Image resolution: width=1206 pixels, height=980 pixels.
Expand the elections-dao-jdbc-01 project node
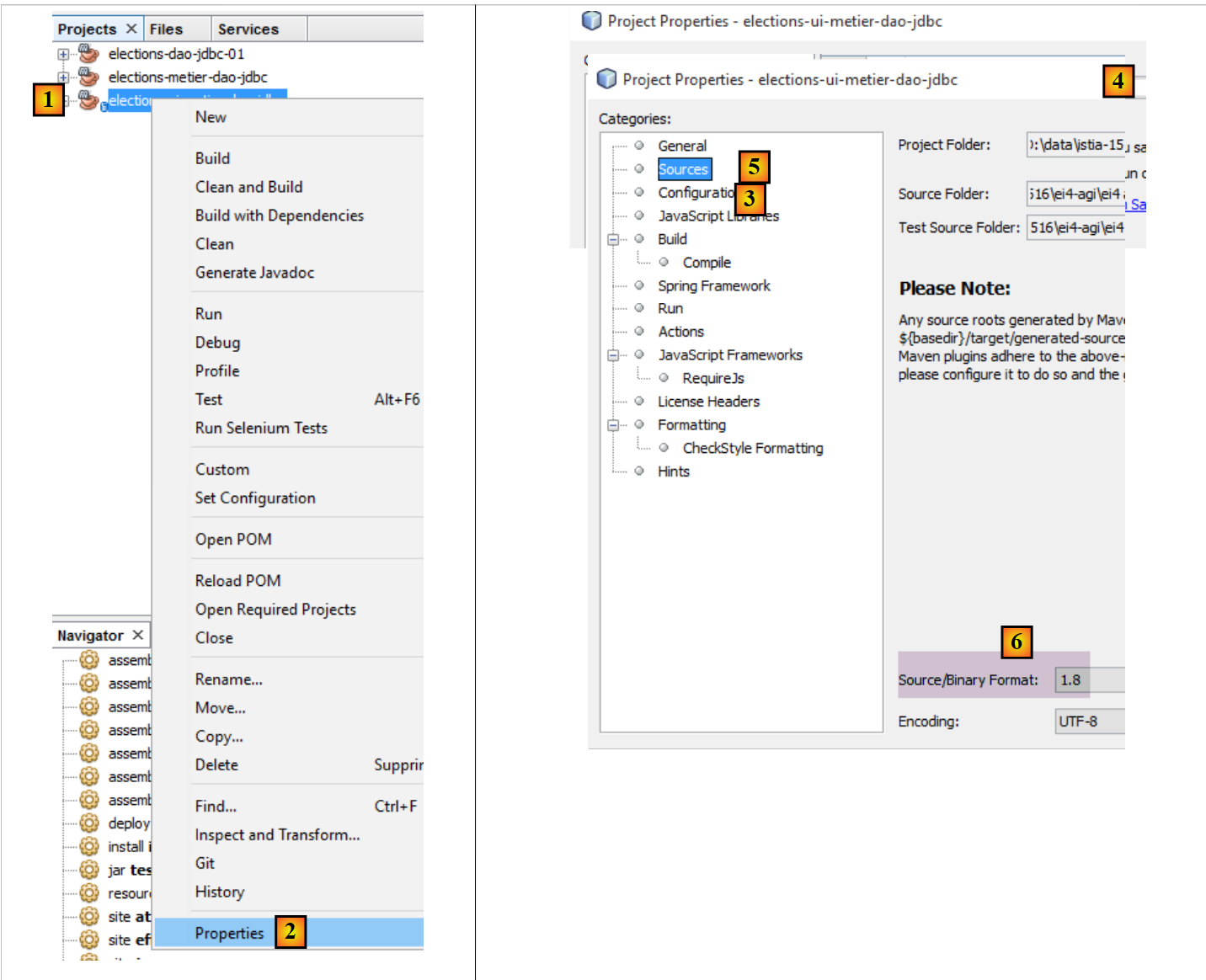click(x=63, y=54)
